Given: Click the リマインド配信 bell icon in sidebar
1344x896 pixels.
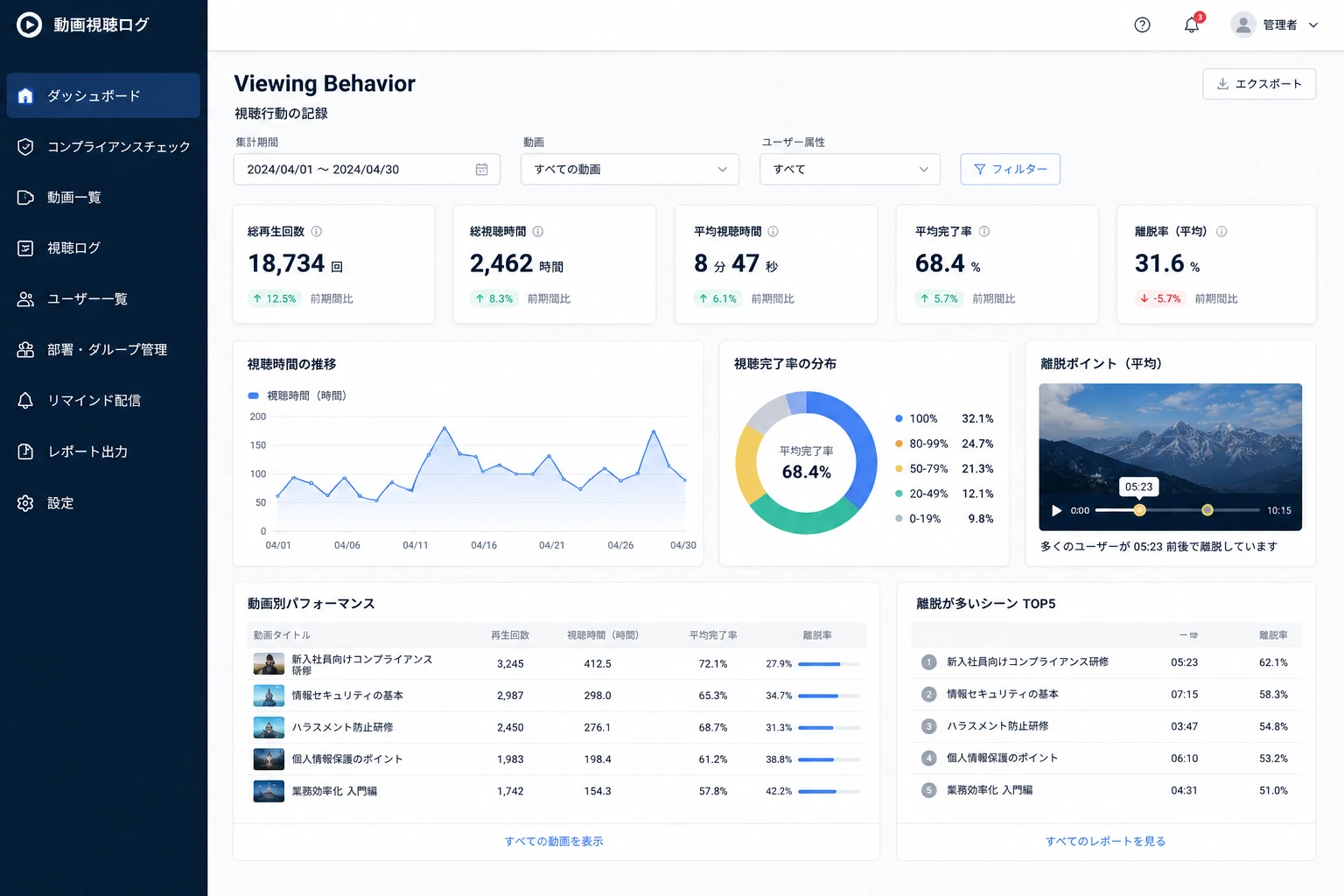Looking at the screenshot, I should tap(25, 400).
